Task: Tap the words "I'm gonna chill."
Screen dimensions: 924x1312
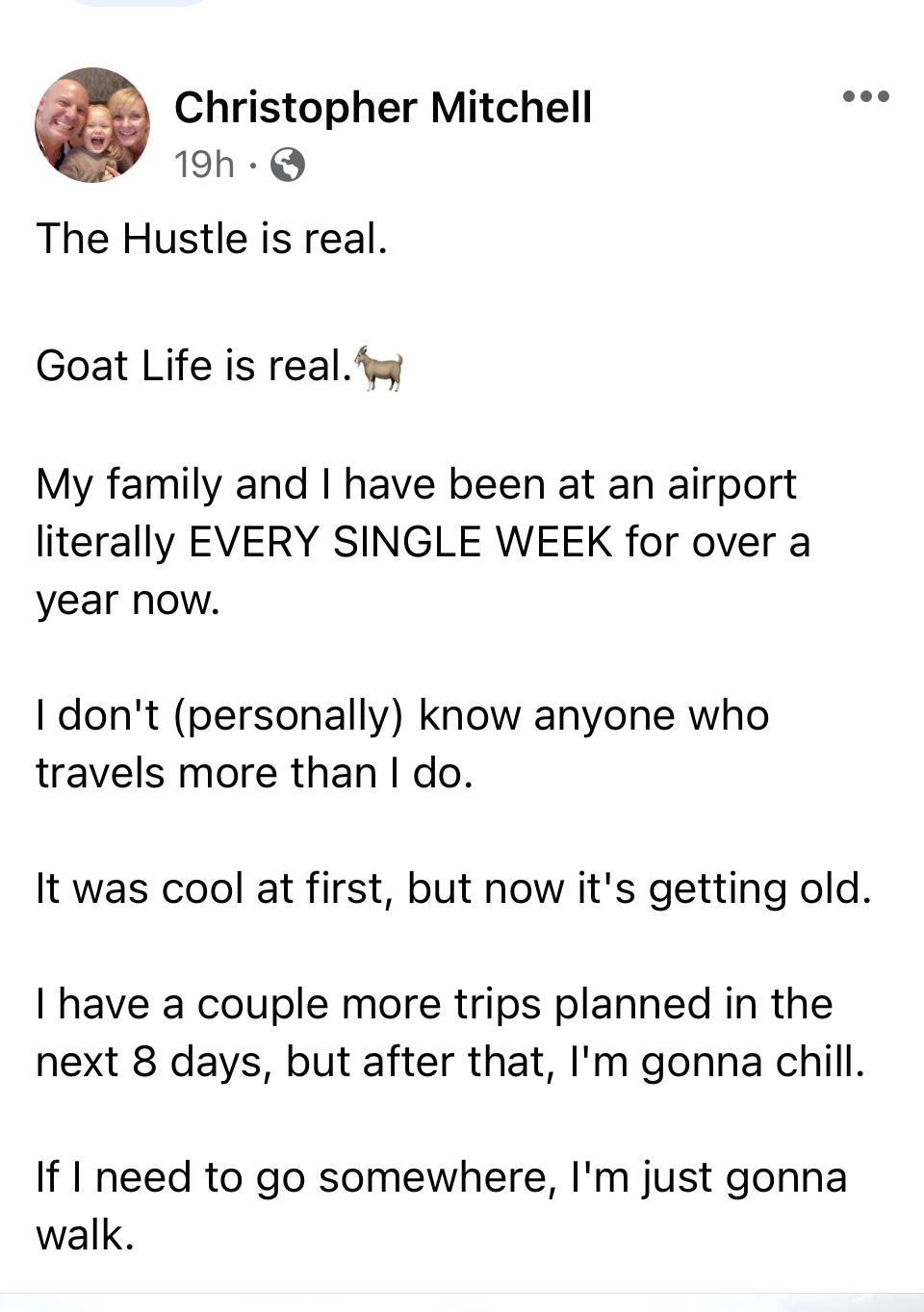Action: pyautogui.click(x=718, y=1062)
